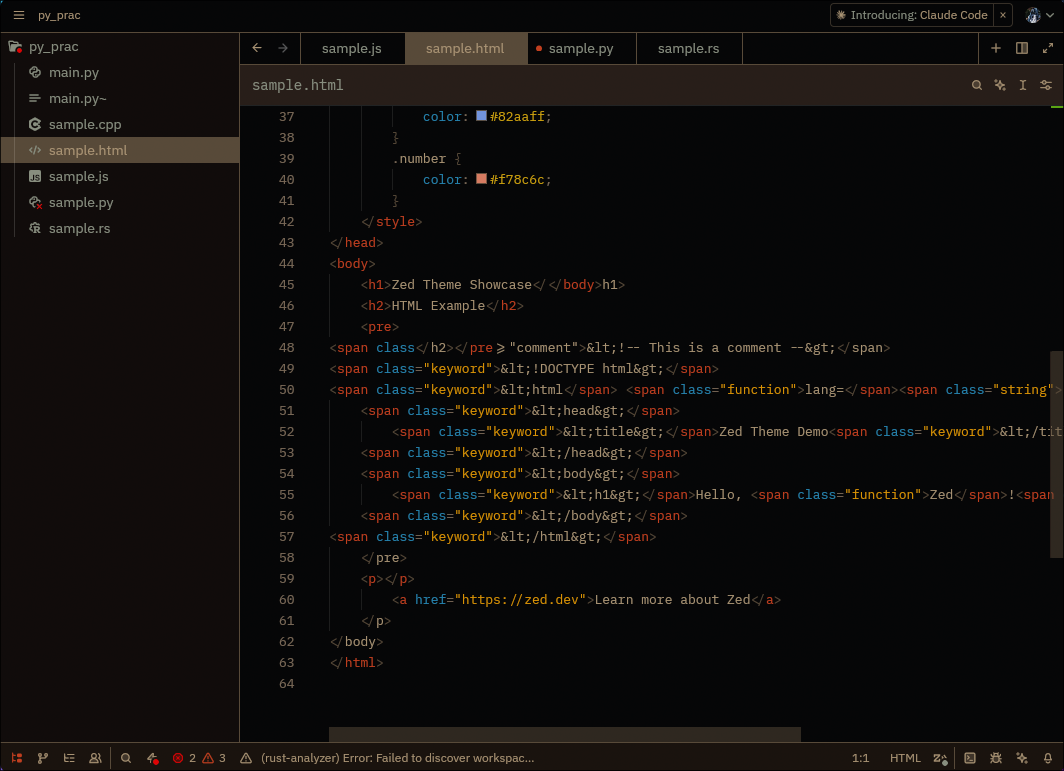Switch to the sample.py tab
This screenshot has height=771, width=1064.
tap(582, 49)
